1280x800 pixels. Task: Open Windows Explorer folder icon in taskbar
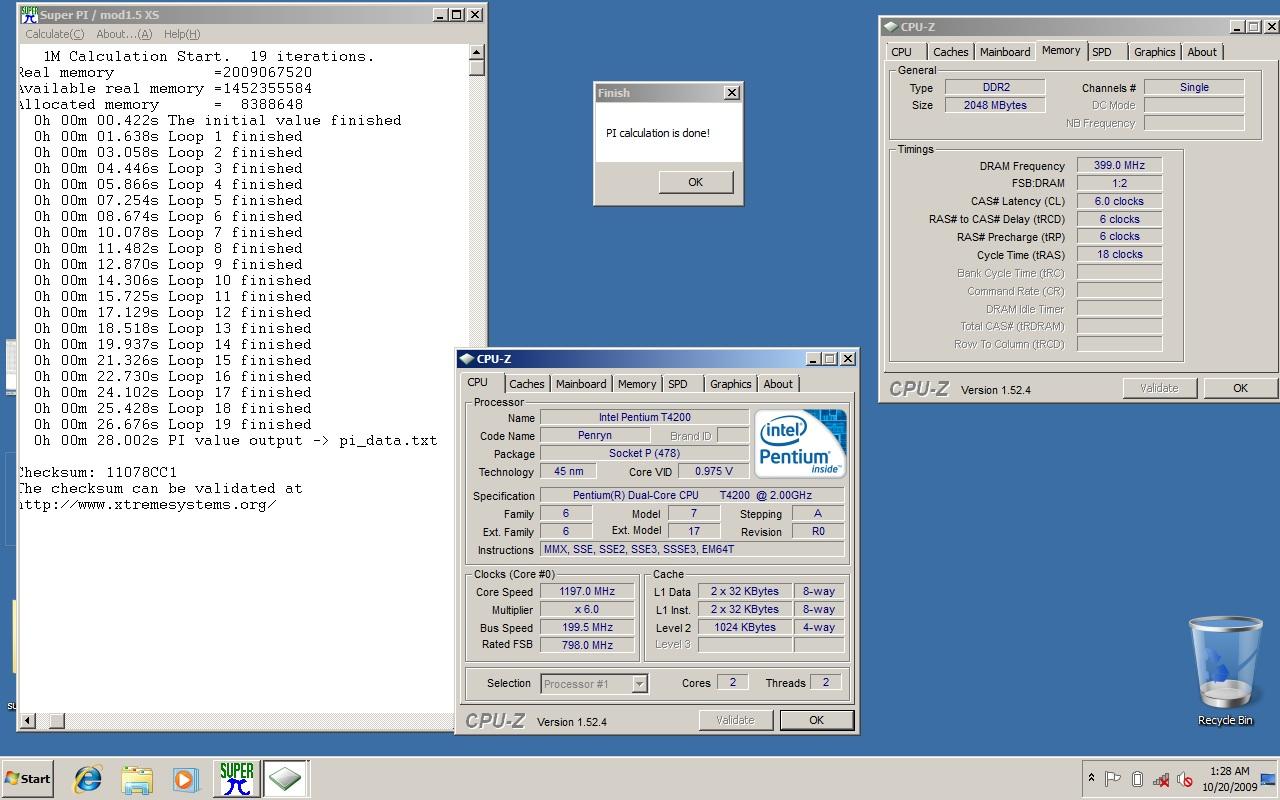pyautogui.click(x=137, y=779)
